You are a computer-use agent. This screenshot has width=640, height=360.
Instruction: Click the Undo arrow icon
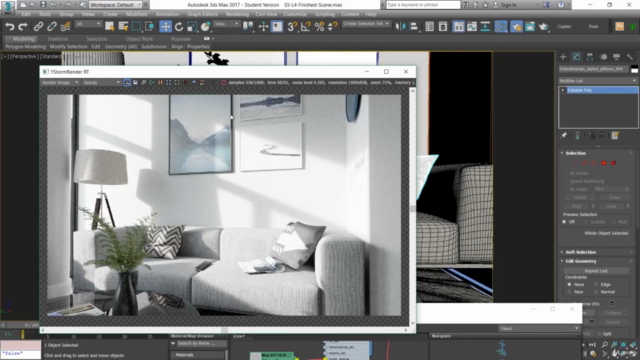coord(9,27)
